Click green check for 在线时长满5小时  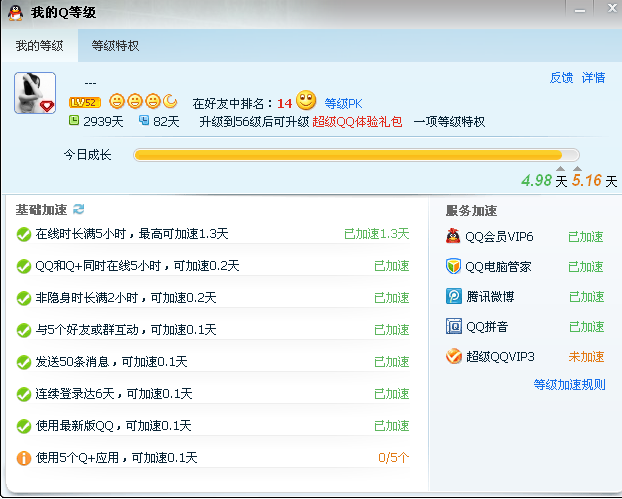(24, 234)
